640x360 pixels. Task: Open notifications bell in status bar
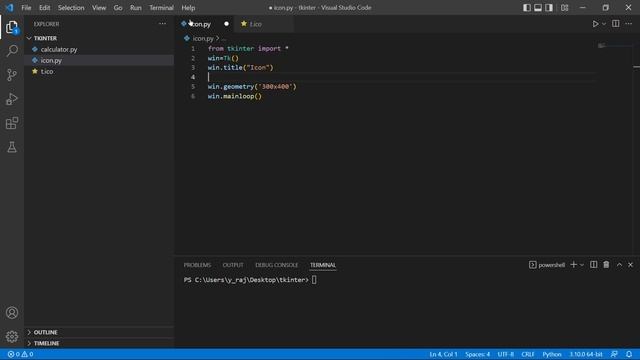(629, 354)
